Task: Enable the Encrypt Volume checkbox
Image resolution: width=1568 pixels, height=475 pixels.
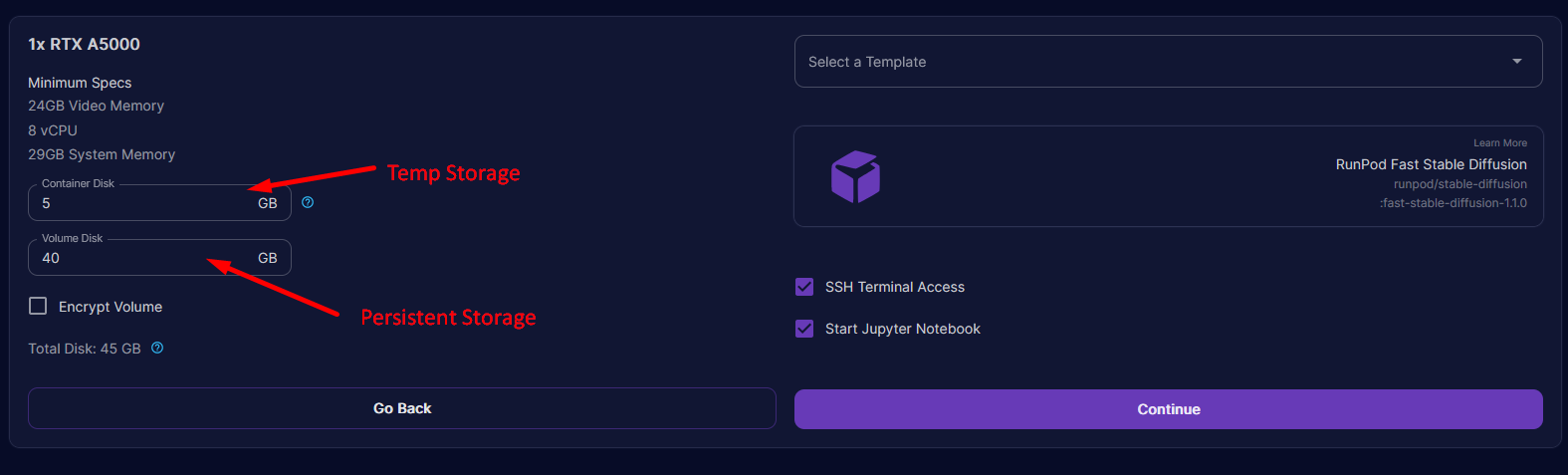Action: tap(38, 306)
